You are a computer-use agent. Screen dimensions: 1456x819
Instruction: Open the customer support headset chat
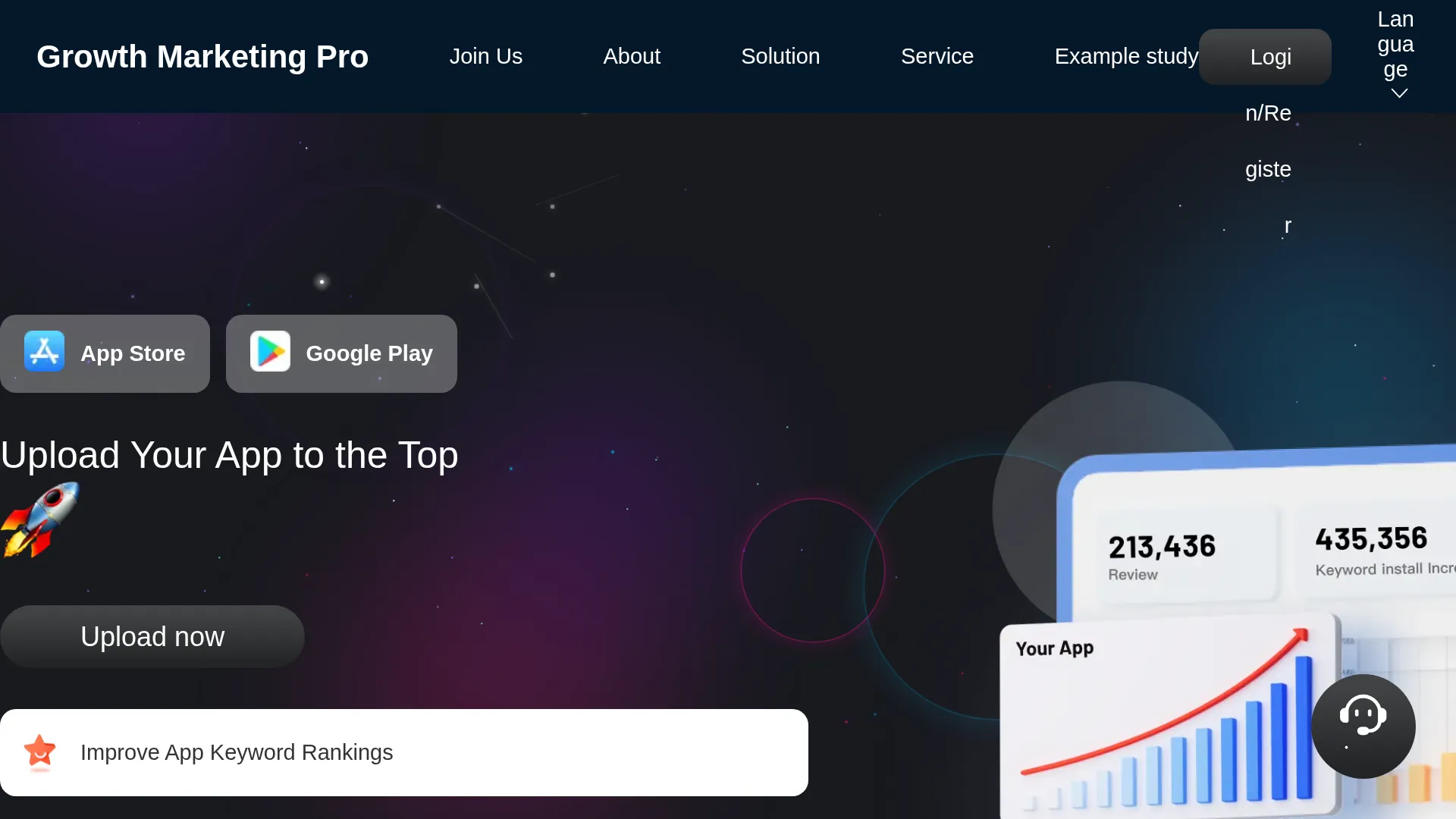1363,726
